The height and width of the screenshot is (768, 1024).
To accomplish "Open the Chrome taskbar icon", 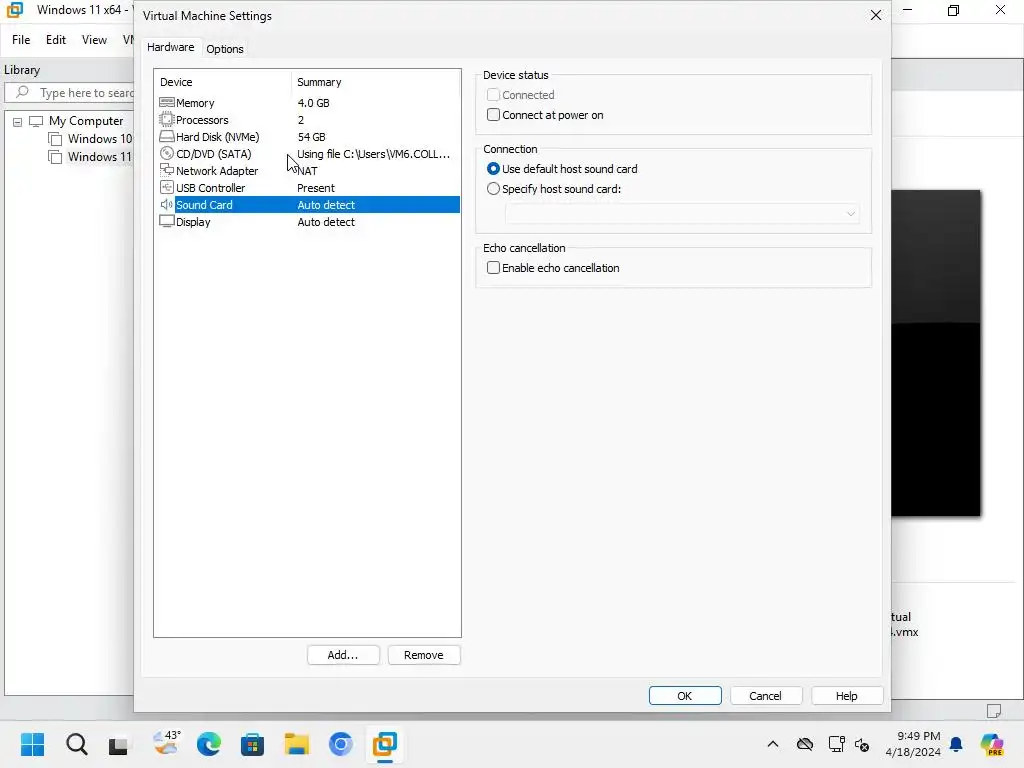I will pos(340,744).
